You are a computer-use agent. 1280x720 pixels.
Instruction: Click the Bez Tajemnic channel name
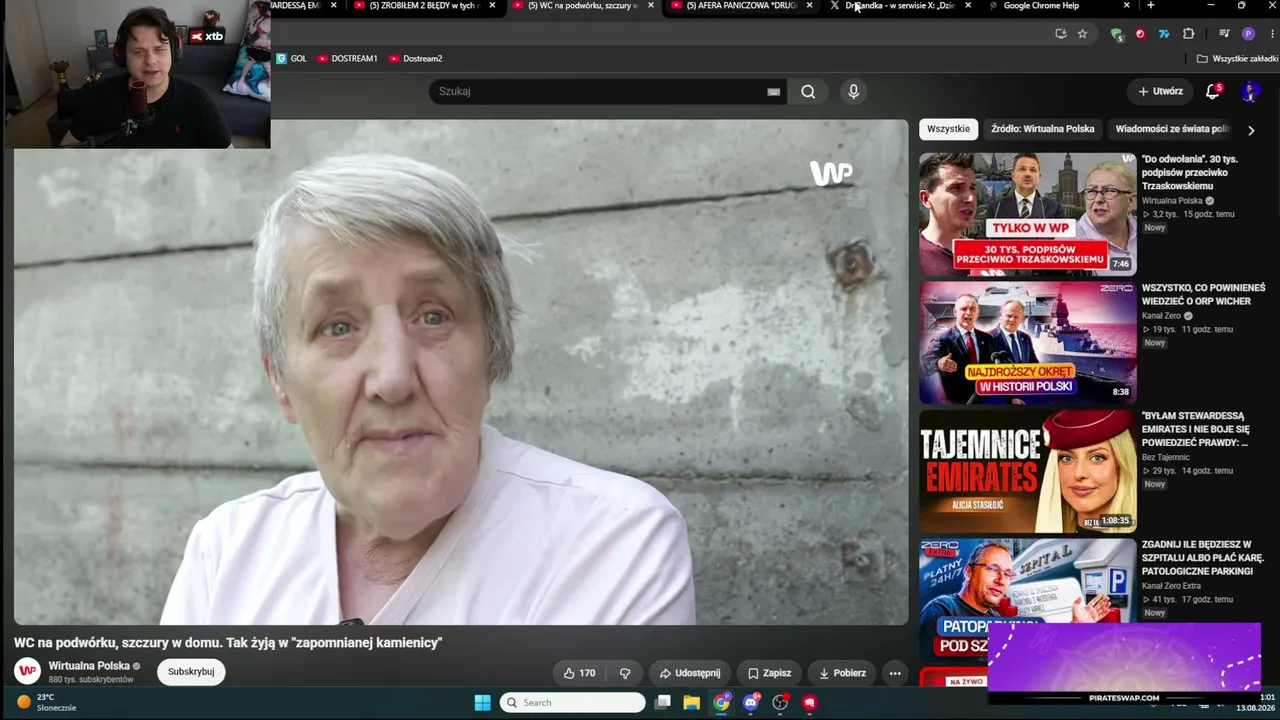click(1168, 457)
